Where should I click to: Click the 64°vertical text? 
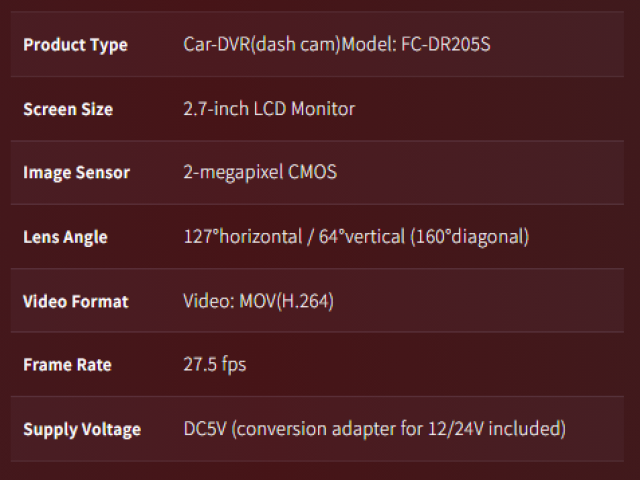354,237
